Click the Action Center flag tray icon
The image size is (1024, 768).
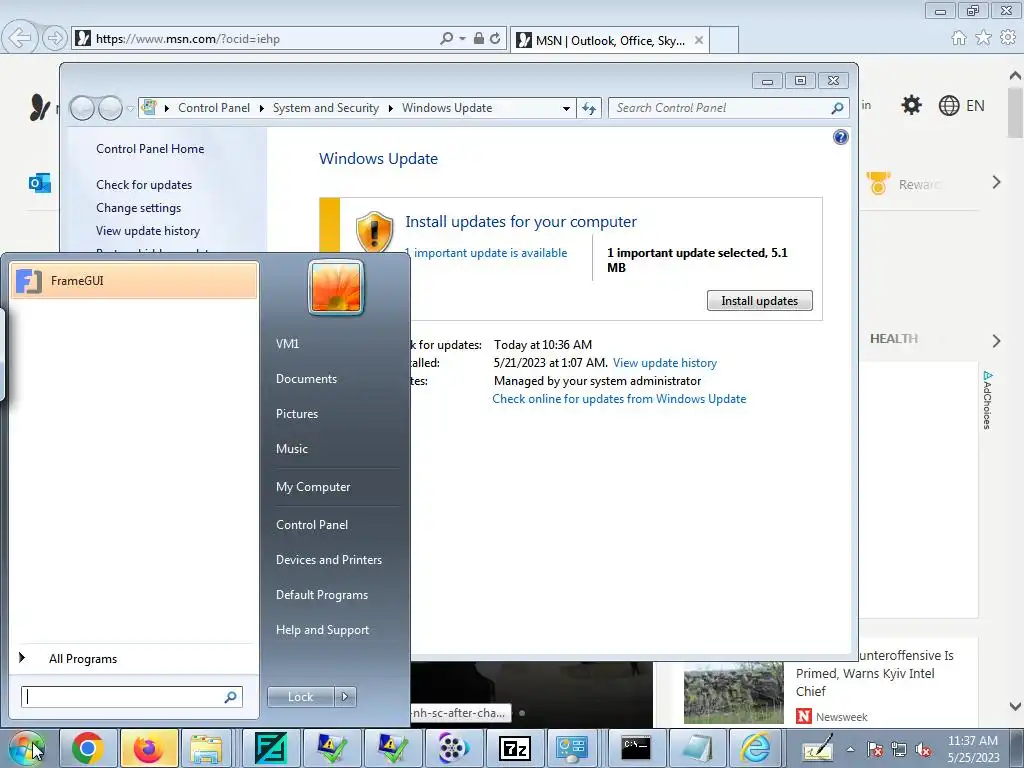point(875,750)
